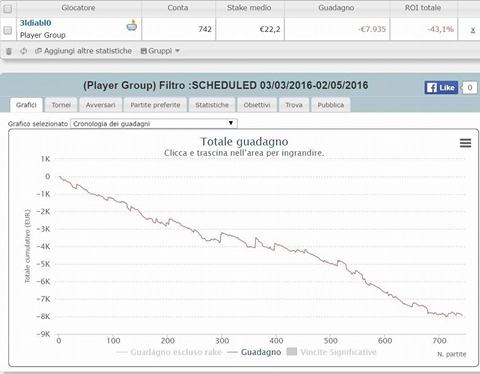480x374 pixels.
Task: Sort by the Giocatore column header
Action: click(78, 8)
